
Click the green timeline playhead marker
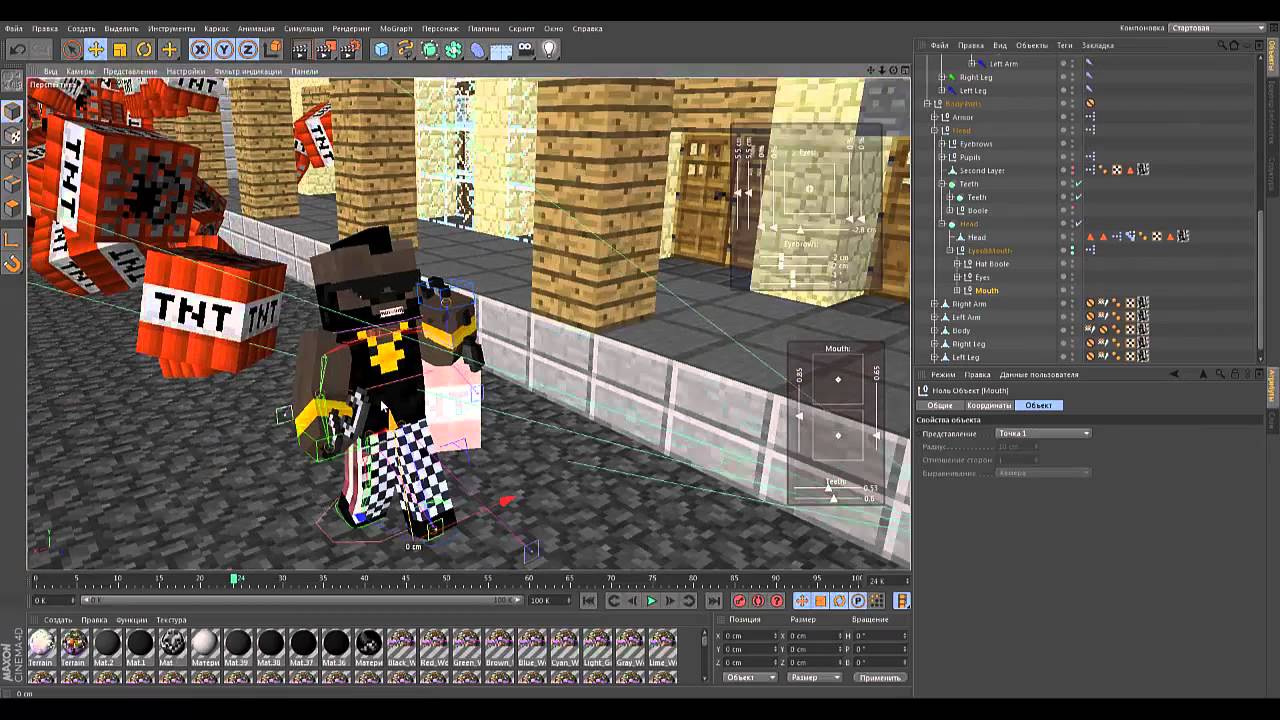[234, 579]
